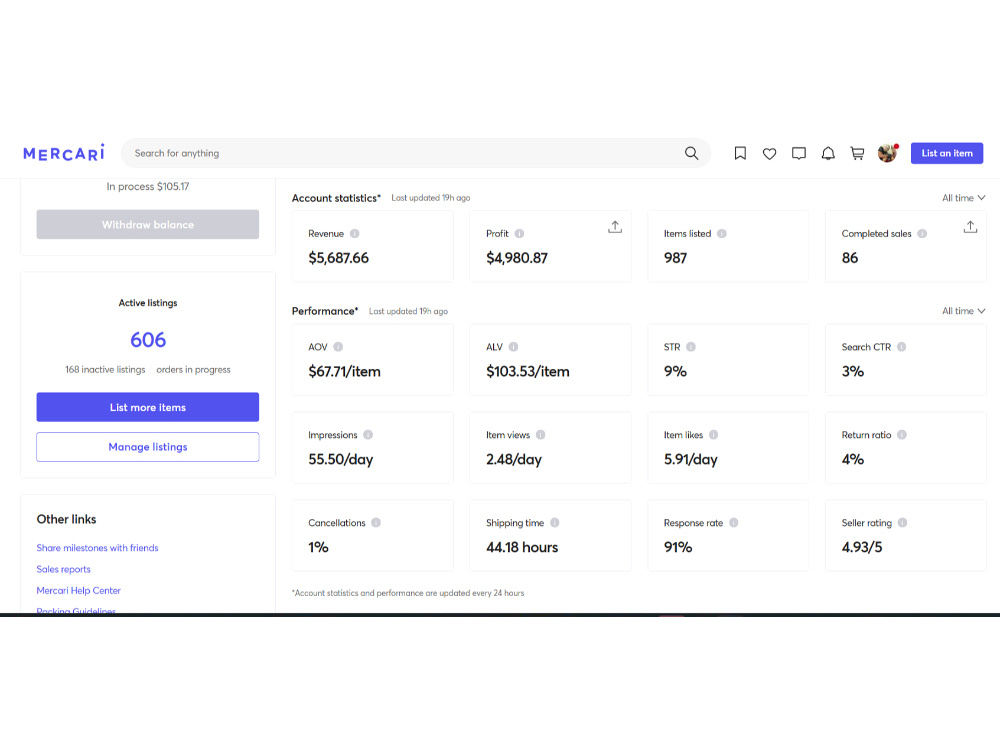Click the Item likes info icon
This screenshot has height=750, width=1000.
click(713, 435)
